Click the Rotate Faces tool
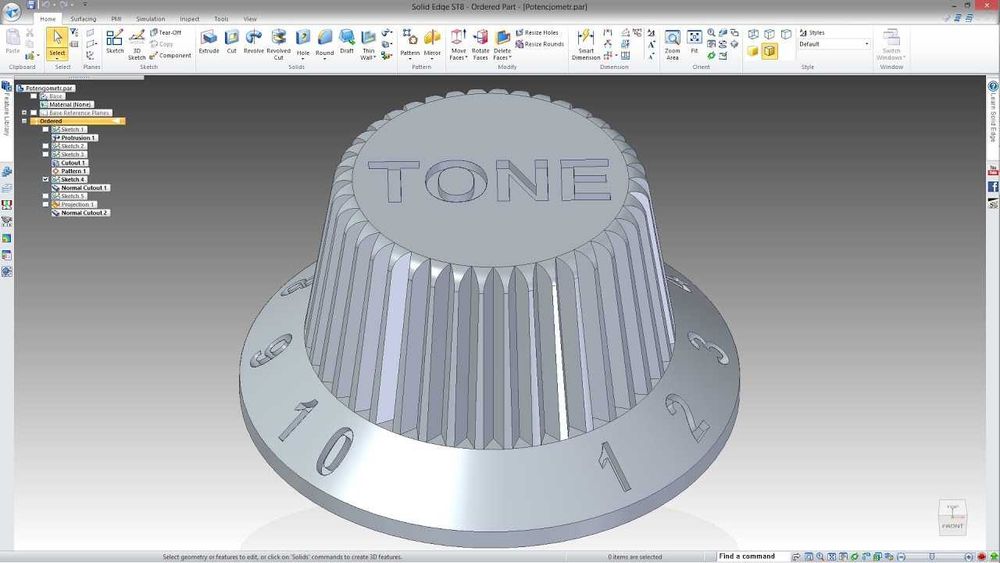The image size is (1000, 563). tap(480, 44)
